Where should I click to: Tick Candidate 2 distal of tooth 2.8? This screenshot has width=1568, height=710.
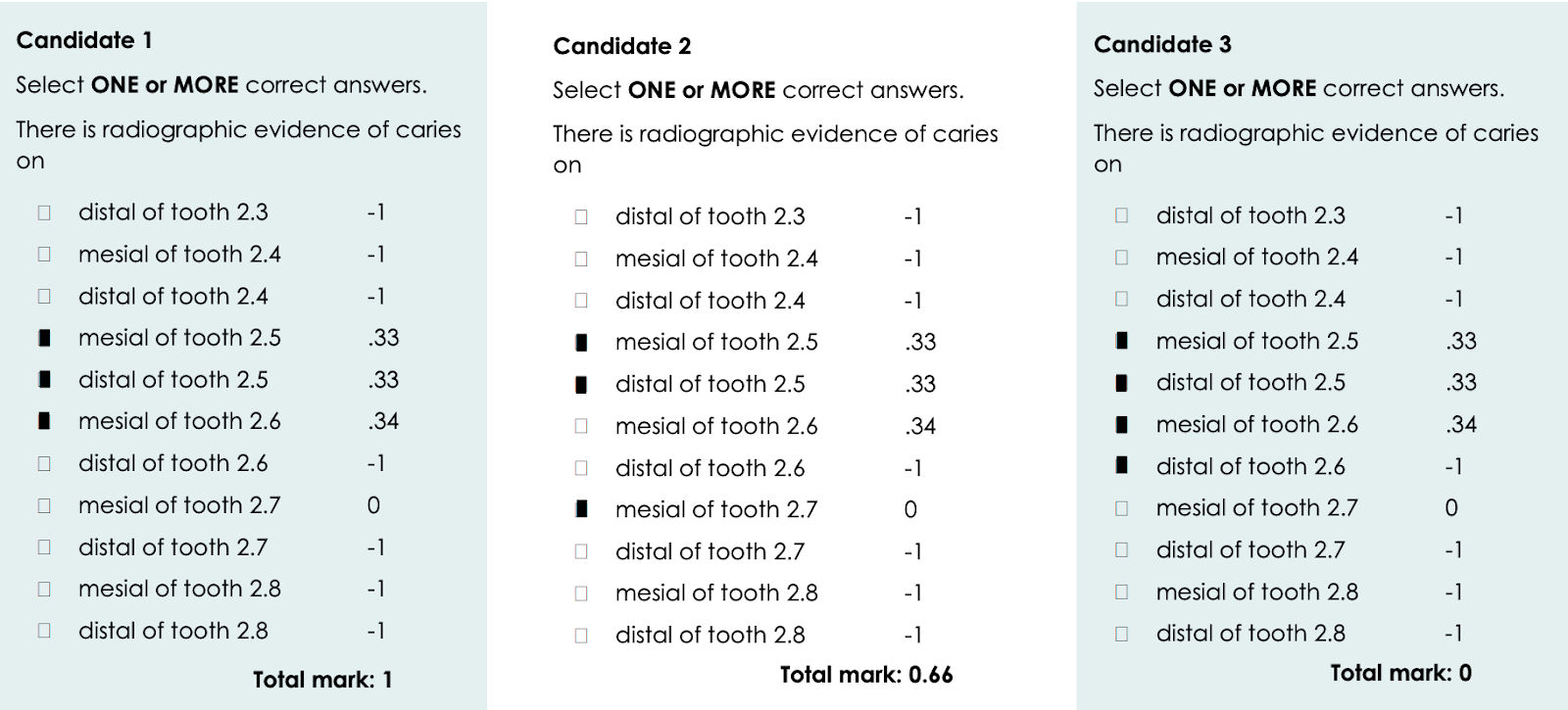point(581,635)
